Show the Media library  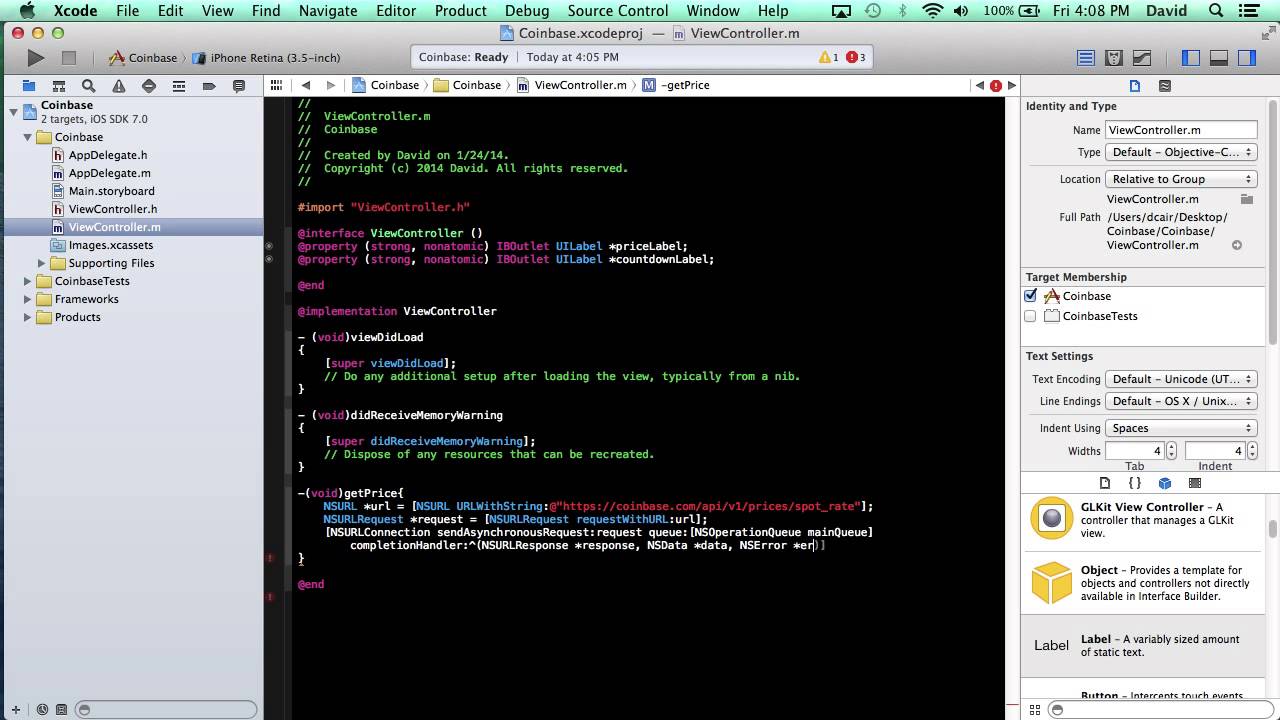click(x=1195, y=483)
